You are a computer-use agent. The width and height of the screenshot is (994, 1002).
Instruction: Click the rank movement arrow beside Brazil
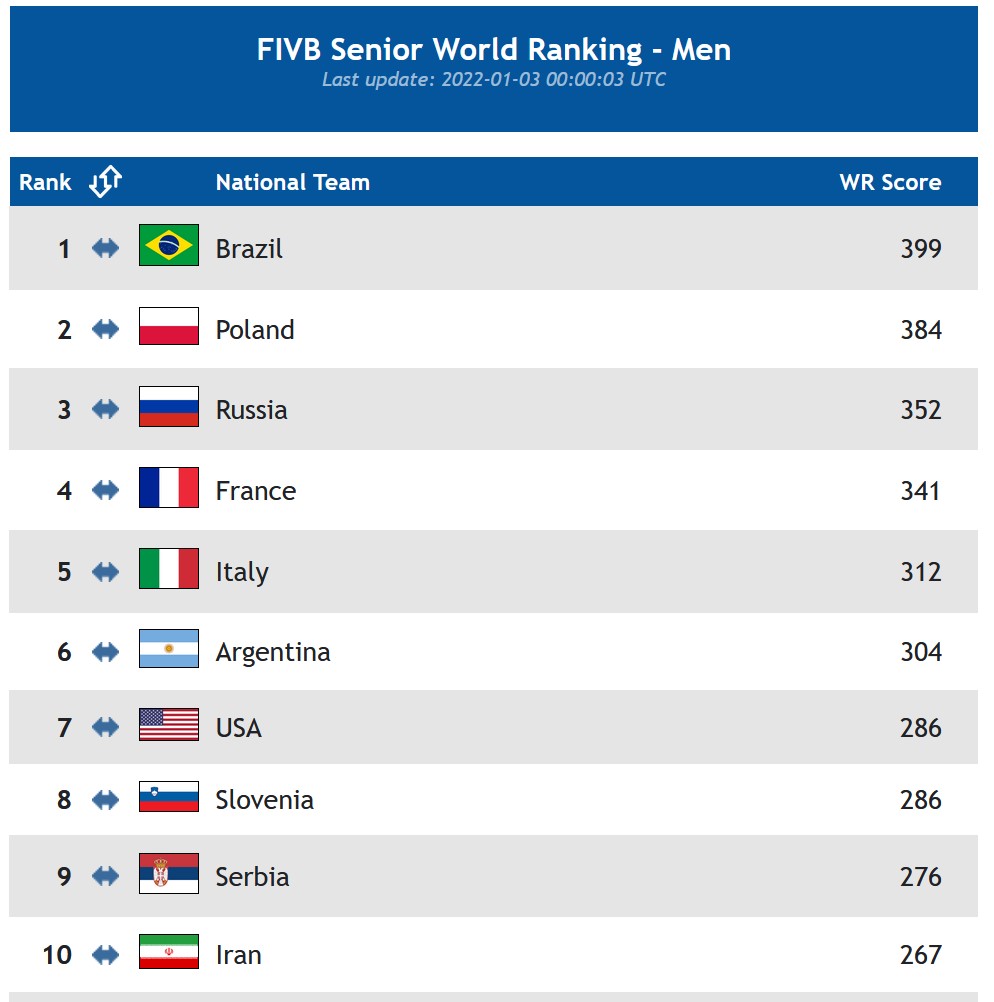pyautogui.click(x=105, y=248)
